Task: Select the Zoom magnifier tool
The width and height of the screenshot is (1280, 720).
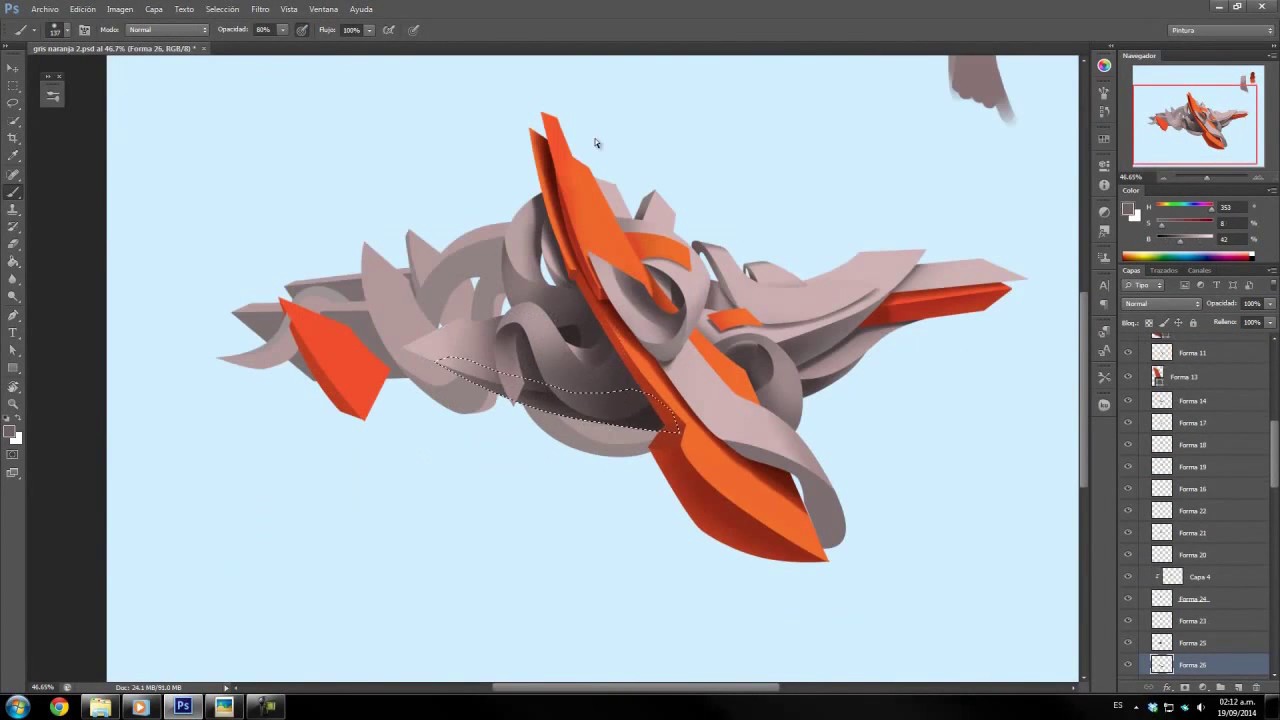Action: point(13,404)
